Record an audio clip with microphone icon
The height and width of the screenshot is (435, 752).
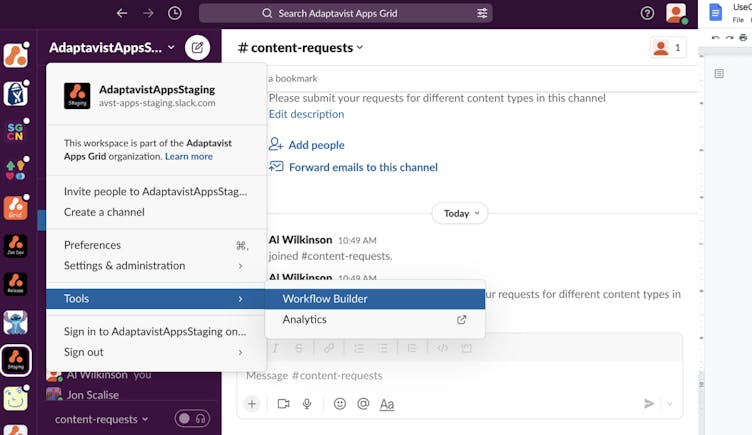click(307, 404)
